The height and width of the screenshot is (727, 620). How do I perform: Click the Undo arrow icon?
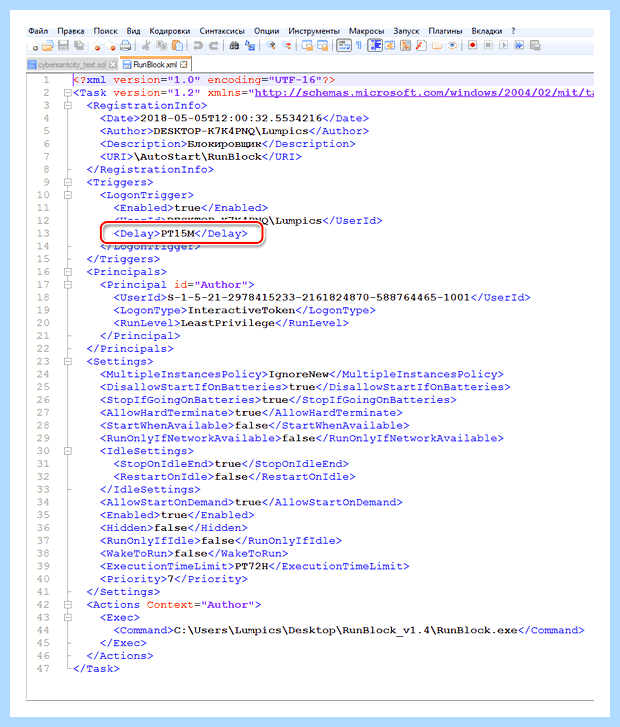pos(198,45)
